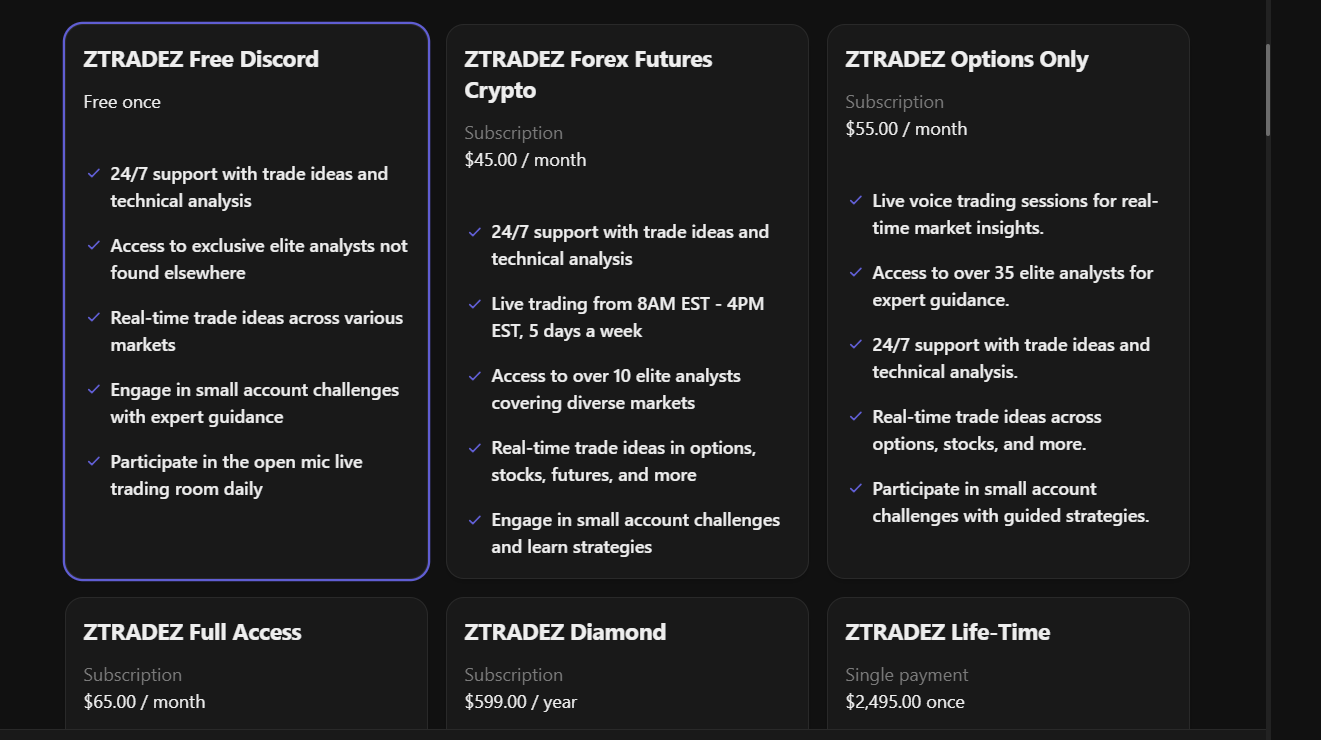
Task: Click the '$2,495.00 once' price text
Action: pyautogui.click(x=905, y=701)
